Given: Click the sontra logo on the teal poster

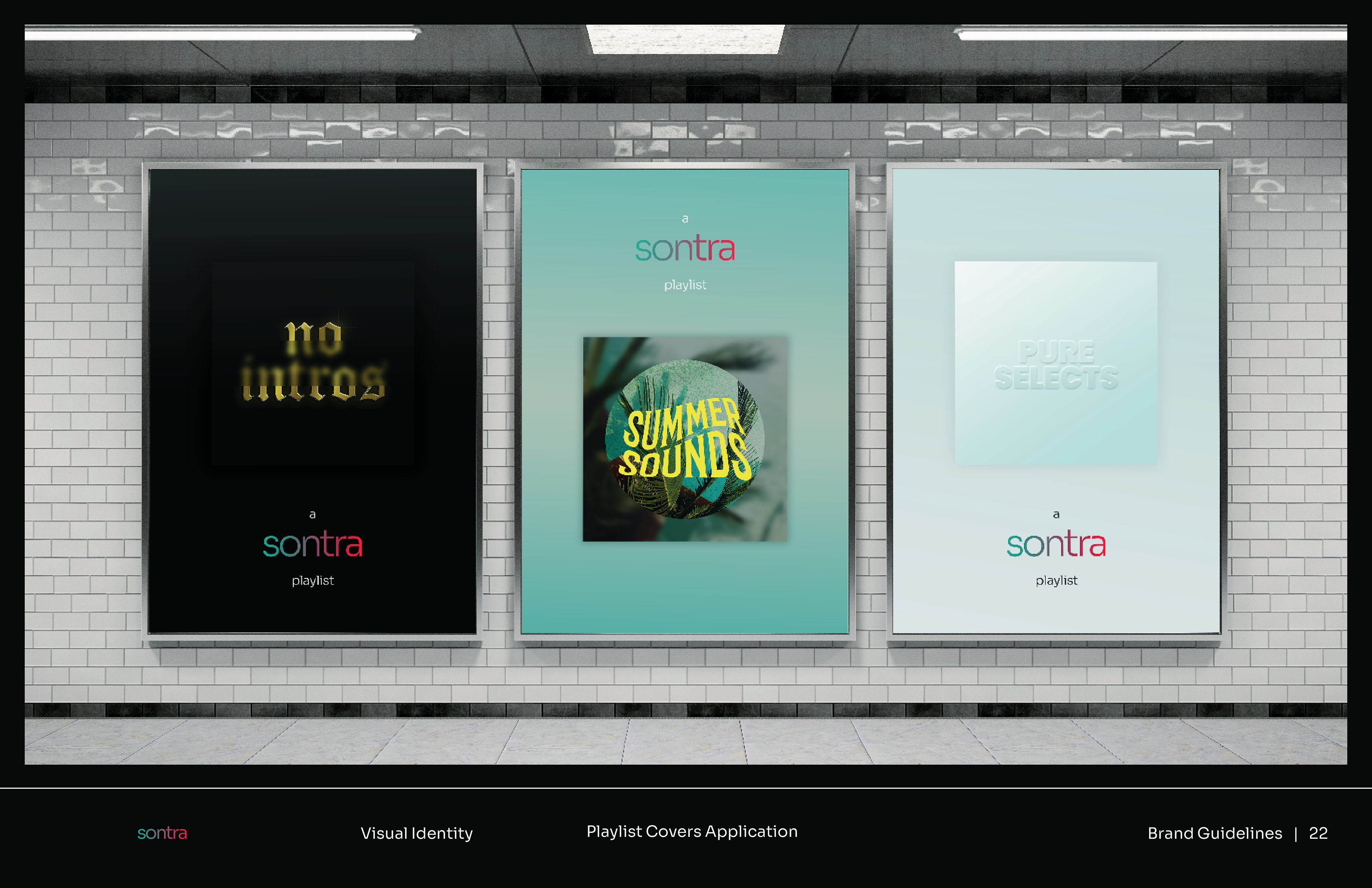Looking at the screenshot, I should (x=685, y=249).
